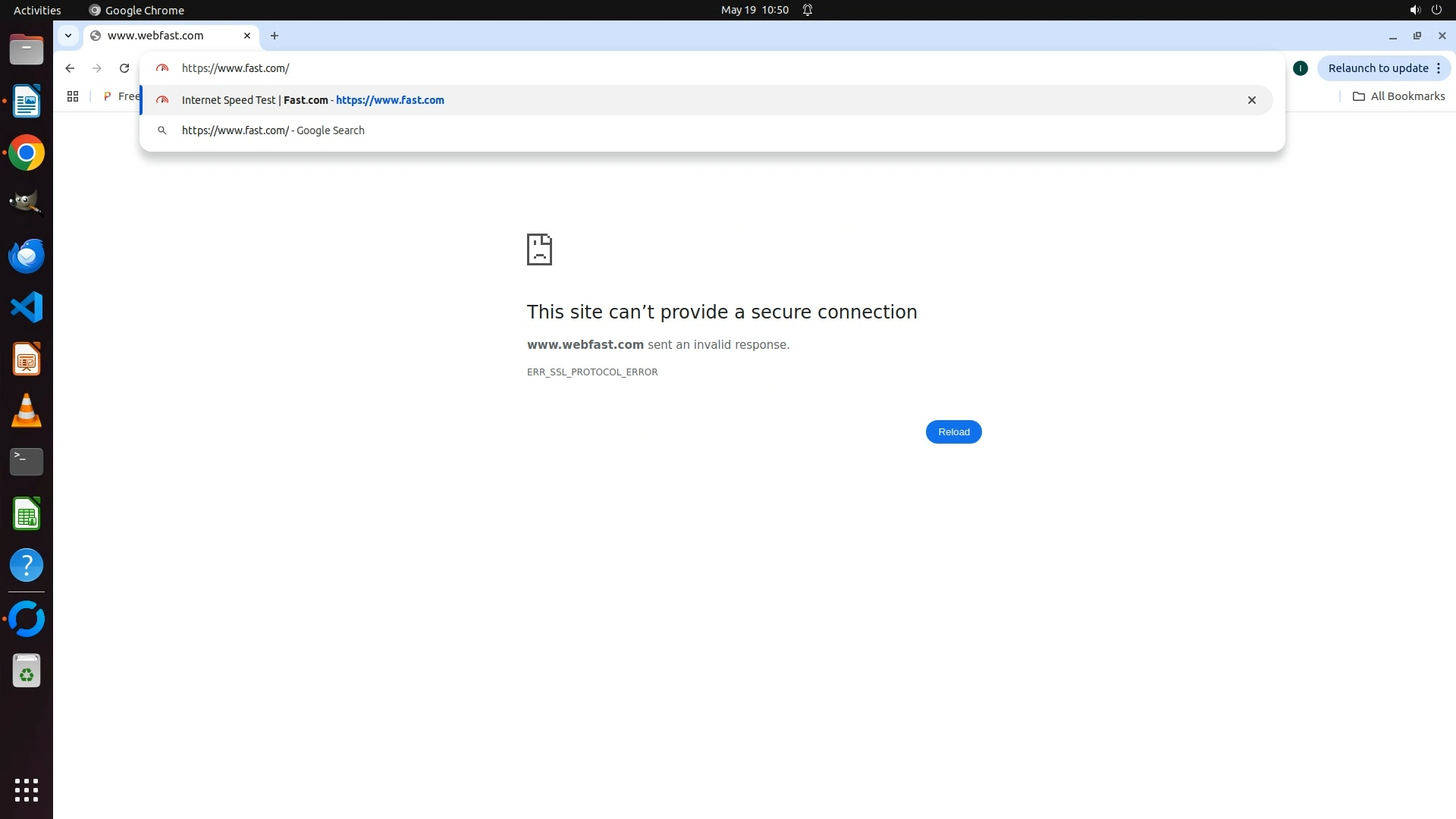Viewport: 1456px width, 819px height.
Task: Close the www.webfast.com tab
Action: click(247, 36)
